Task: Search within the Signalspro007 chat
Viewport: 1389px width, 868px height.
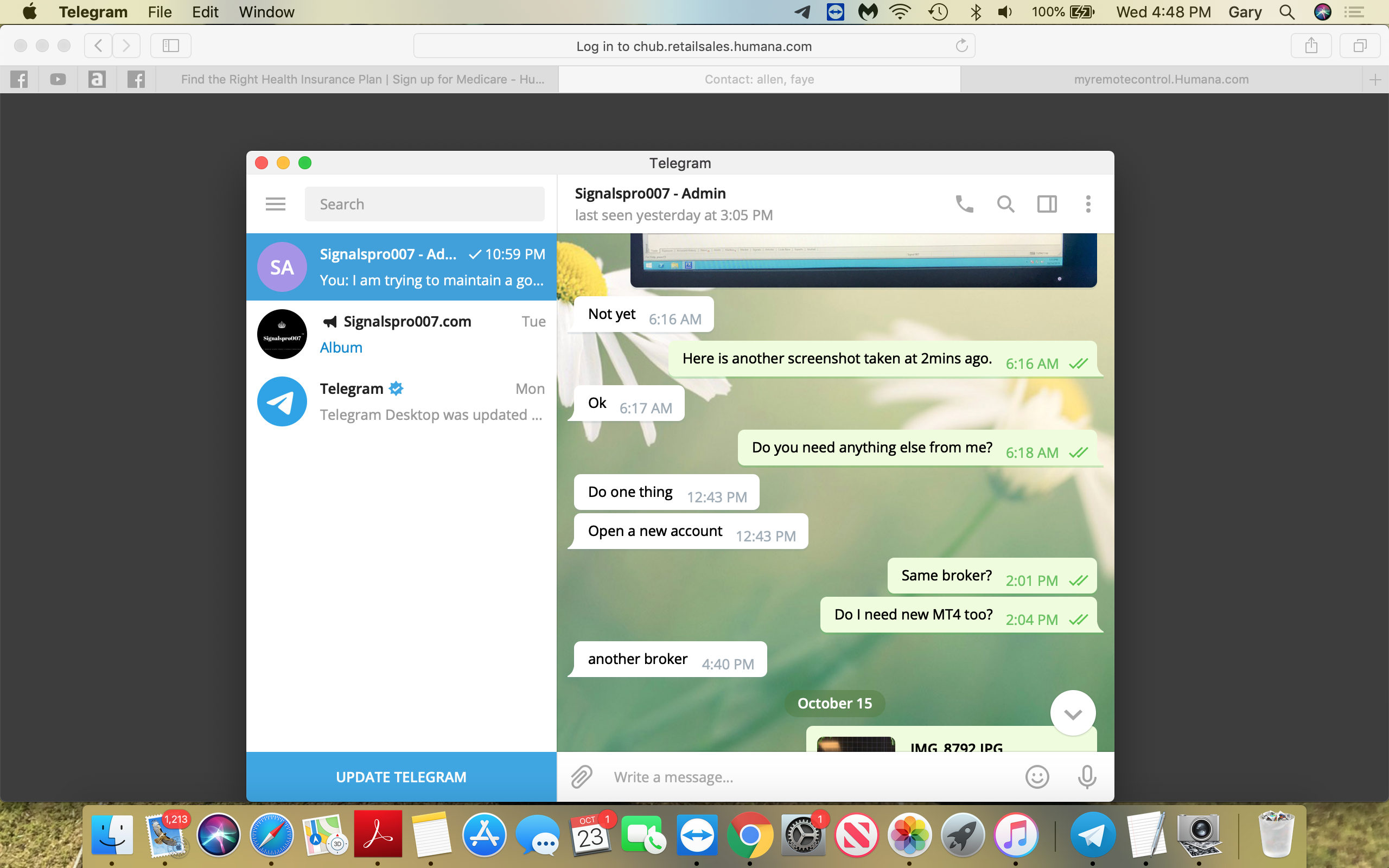Action: point(1005,204)
